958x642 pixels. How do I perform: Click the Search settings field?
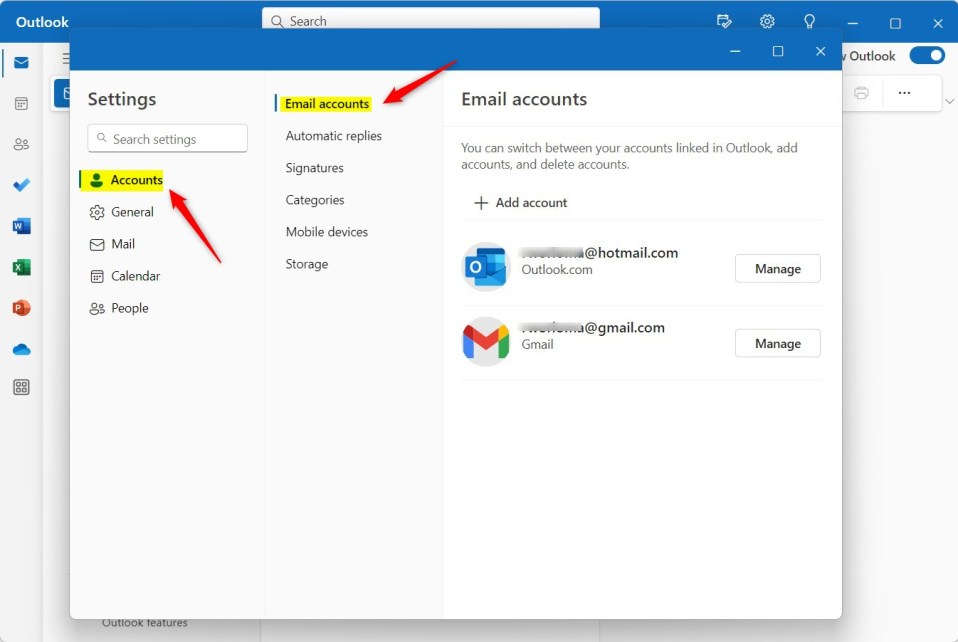coord(167,139)
